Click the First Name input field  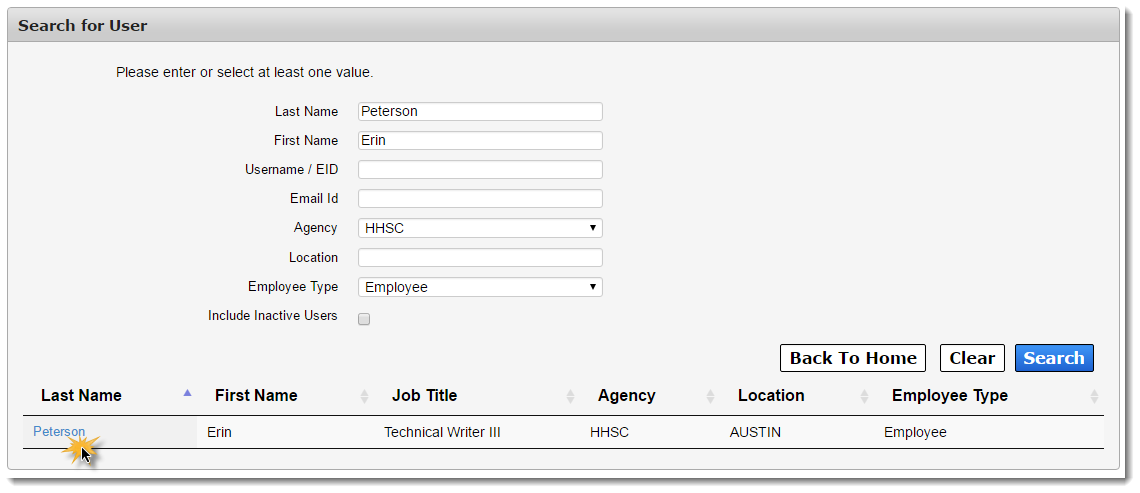(x=481, y=140)
